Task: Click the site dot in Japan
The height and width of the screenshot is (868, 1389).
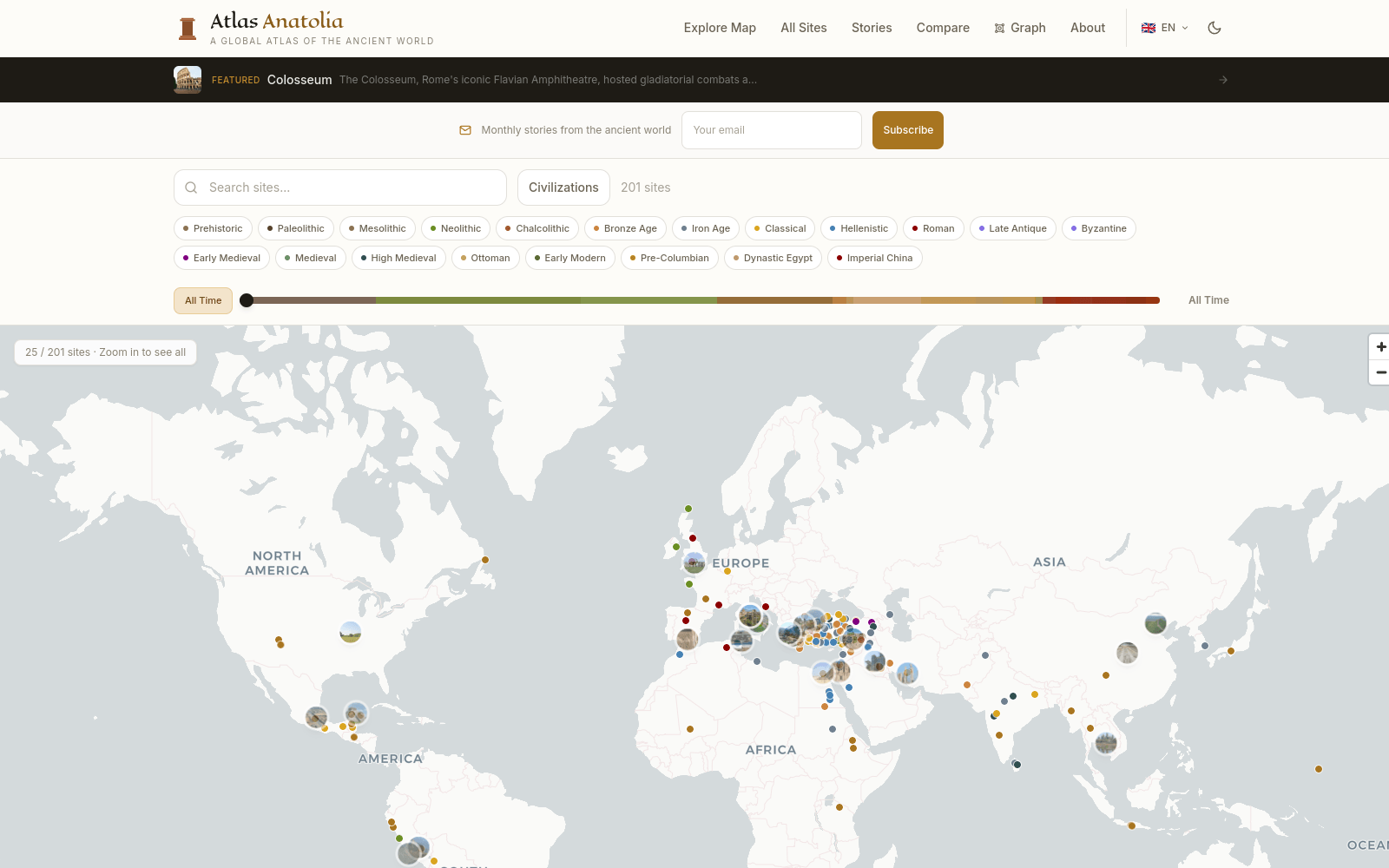Action: [1231, 651]
